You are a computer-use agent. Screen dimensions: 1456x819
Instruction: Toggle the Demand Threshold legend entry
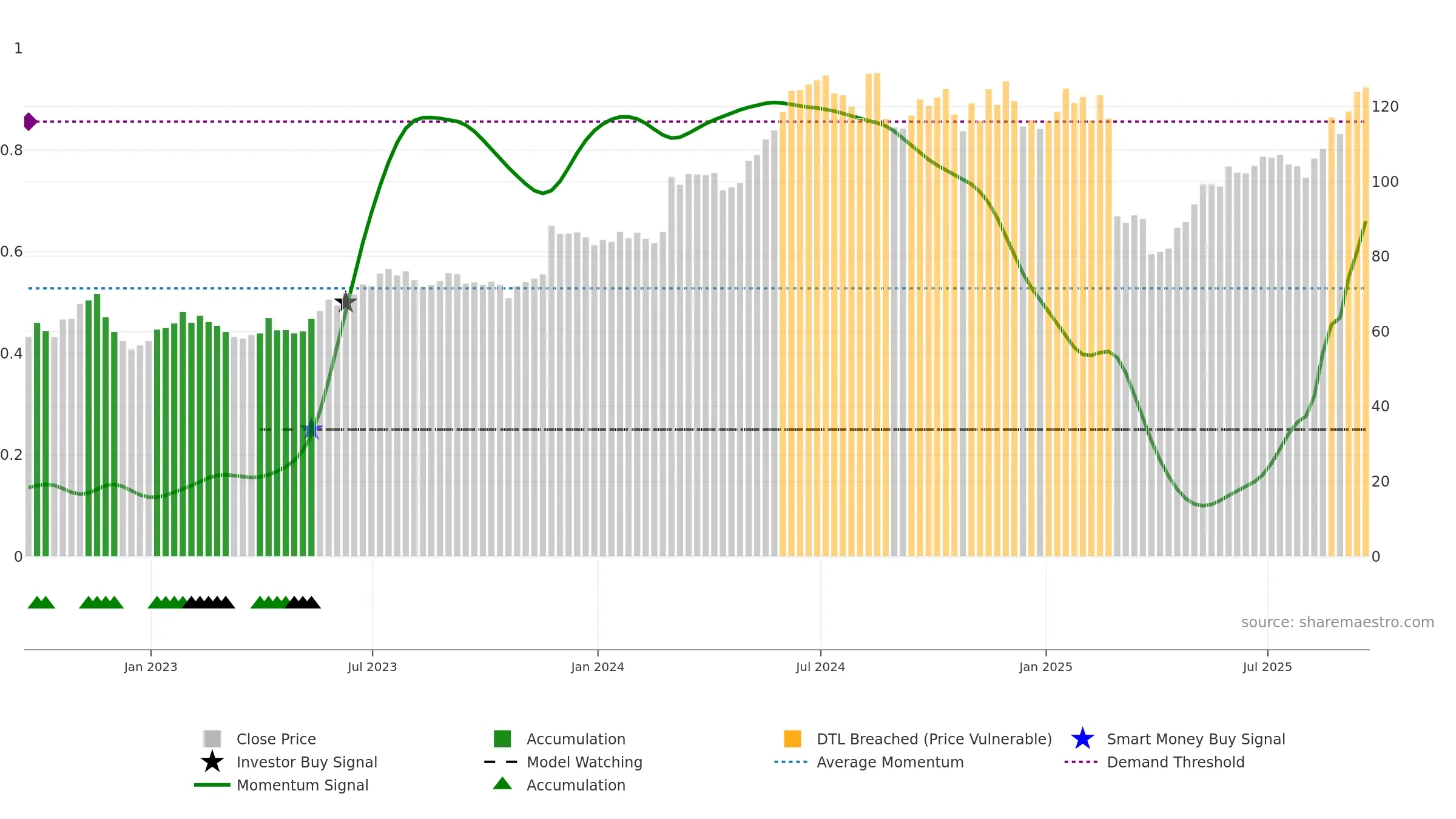tap(1154, 762)
